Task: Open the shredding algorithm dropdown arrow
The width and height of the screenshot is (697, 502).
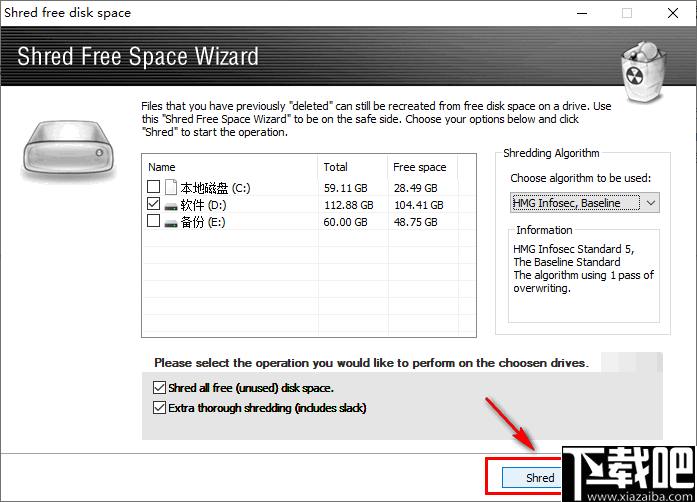Action: [x=651, y=203]
